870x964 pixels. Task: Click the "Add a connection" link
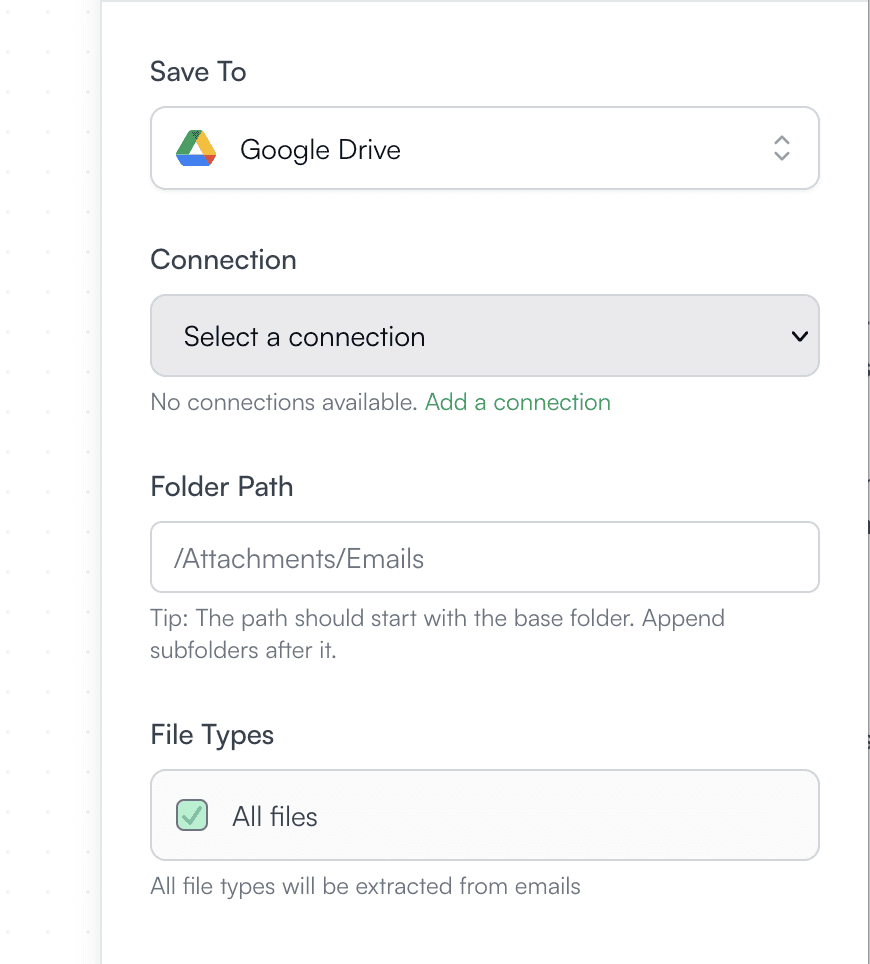click(517, 402)
